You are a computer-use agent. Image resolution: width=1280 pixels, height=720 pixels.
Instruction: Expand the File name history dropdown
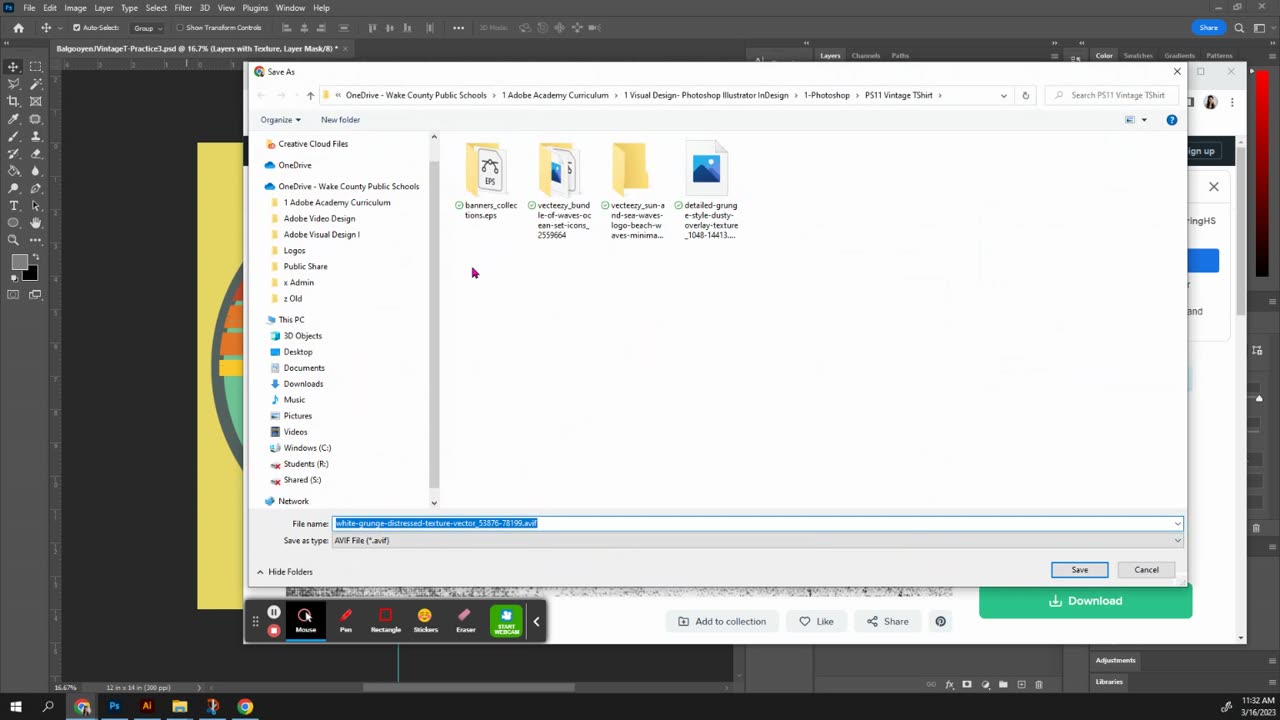1177,523
